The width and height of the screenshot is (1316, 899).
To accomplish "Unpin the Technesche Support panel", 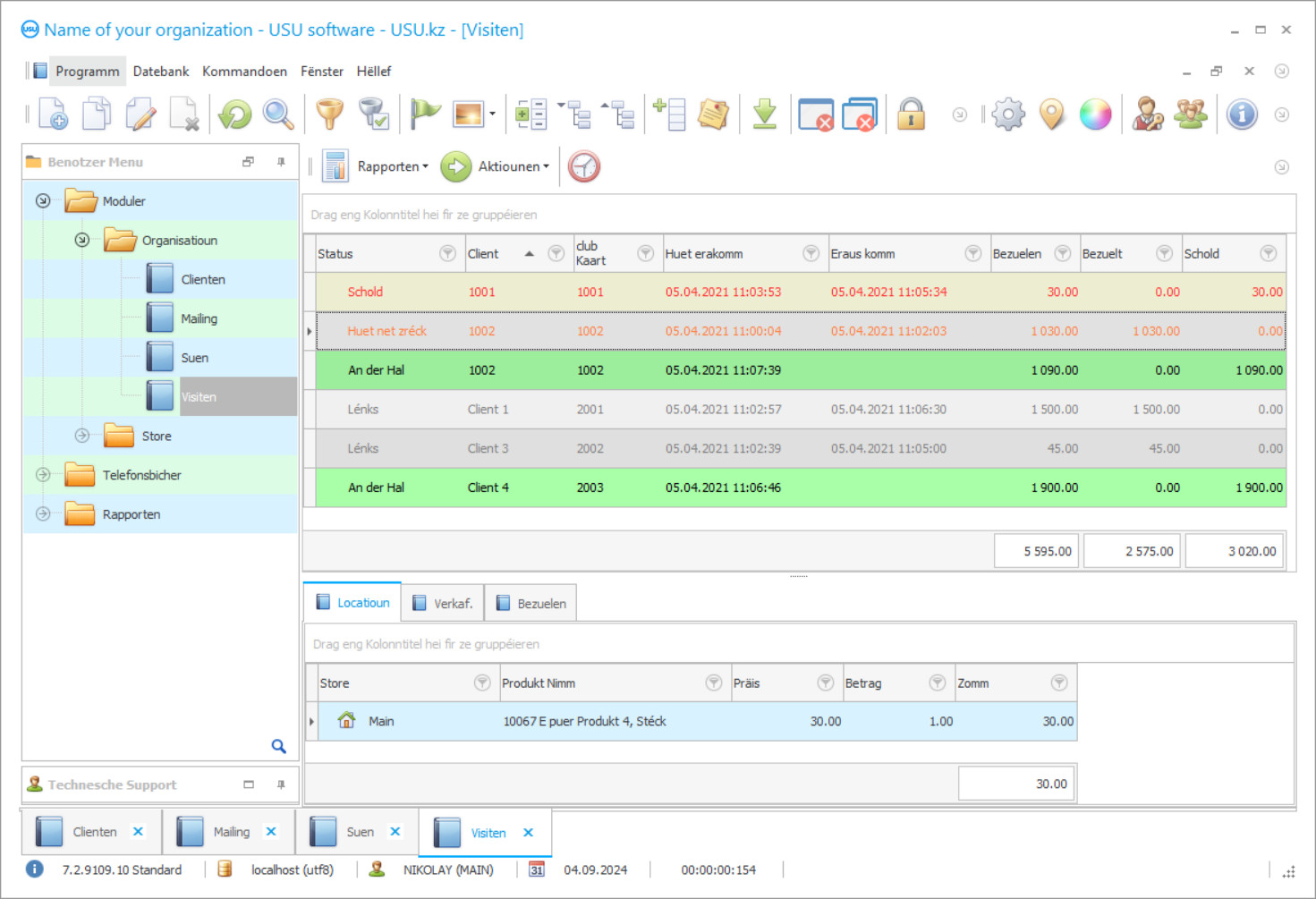I will pos(281,785).
